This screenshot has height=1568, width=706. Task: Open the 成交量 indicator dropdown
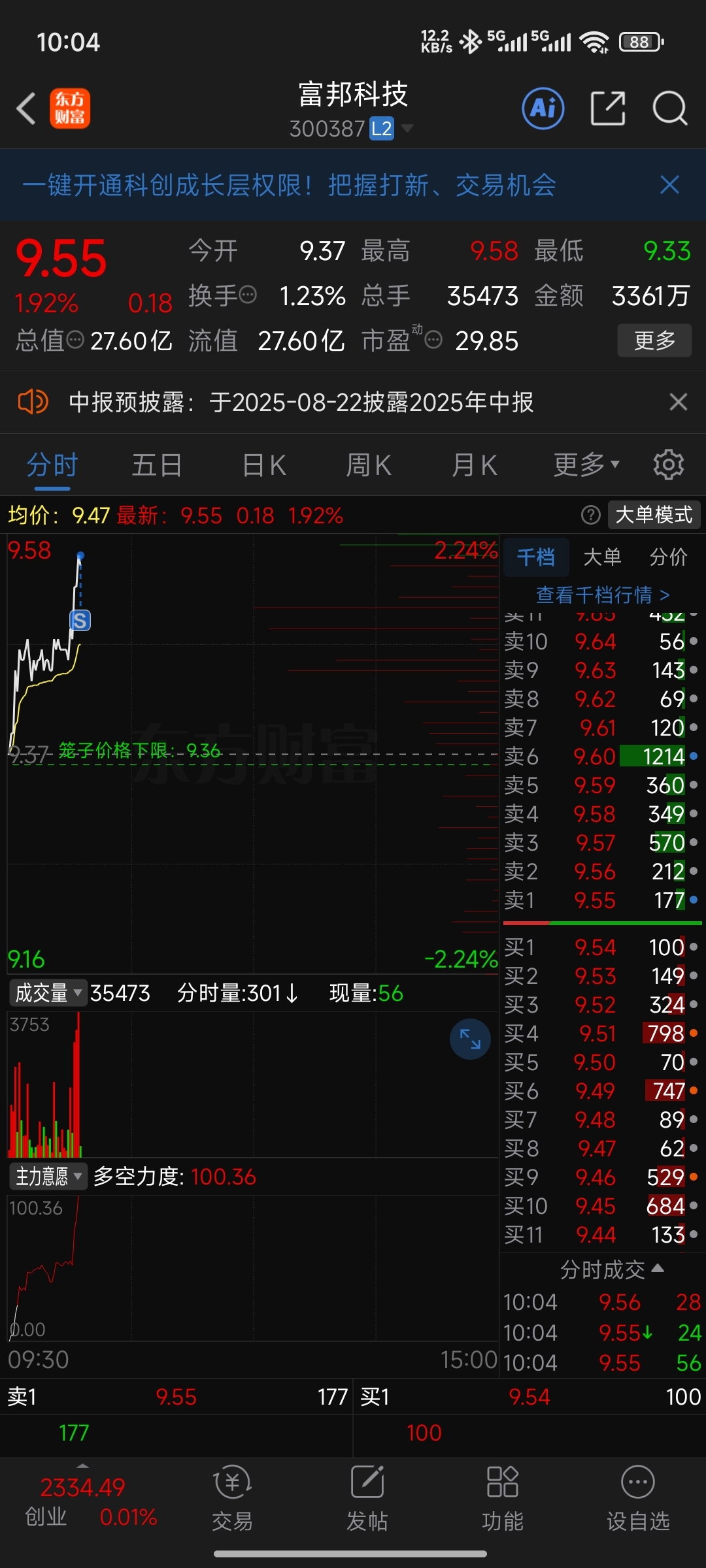(48, 993)
